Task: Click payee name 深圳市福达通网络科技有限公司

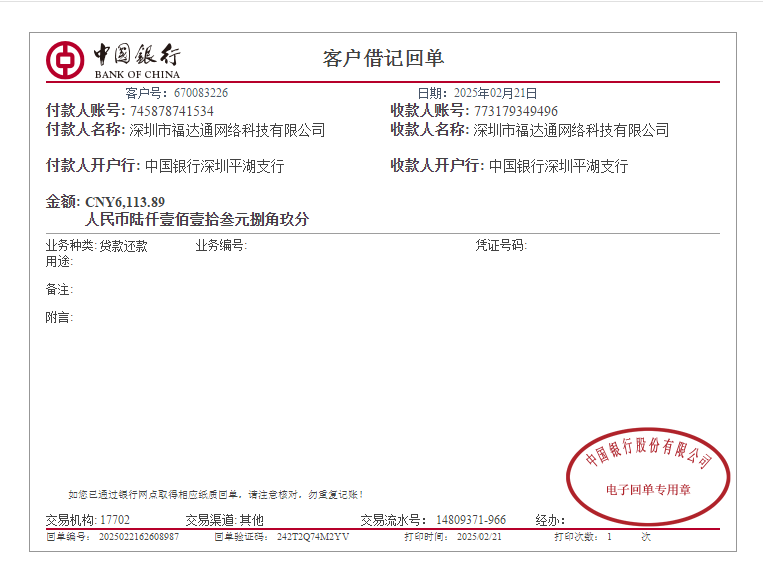Action: pyautogui.click(x=571, y=130)
